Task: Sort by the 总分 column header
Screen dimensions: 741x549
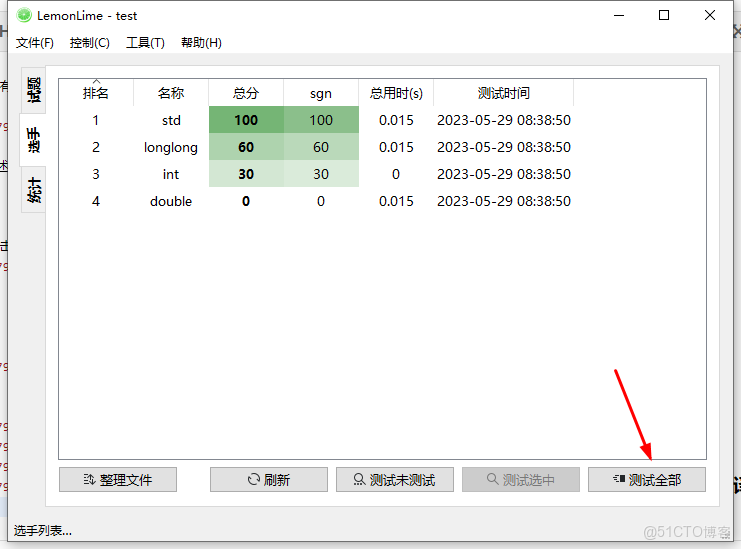Action: [x=246, y=93]
